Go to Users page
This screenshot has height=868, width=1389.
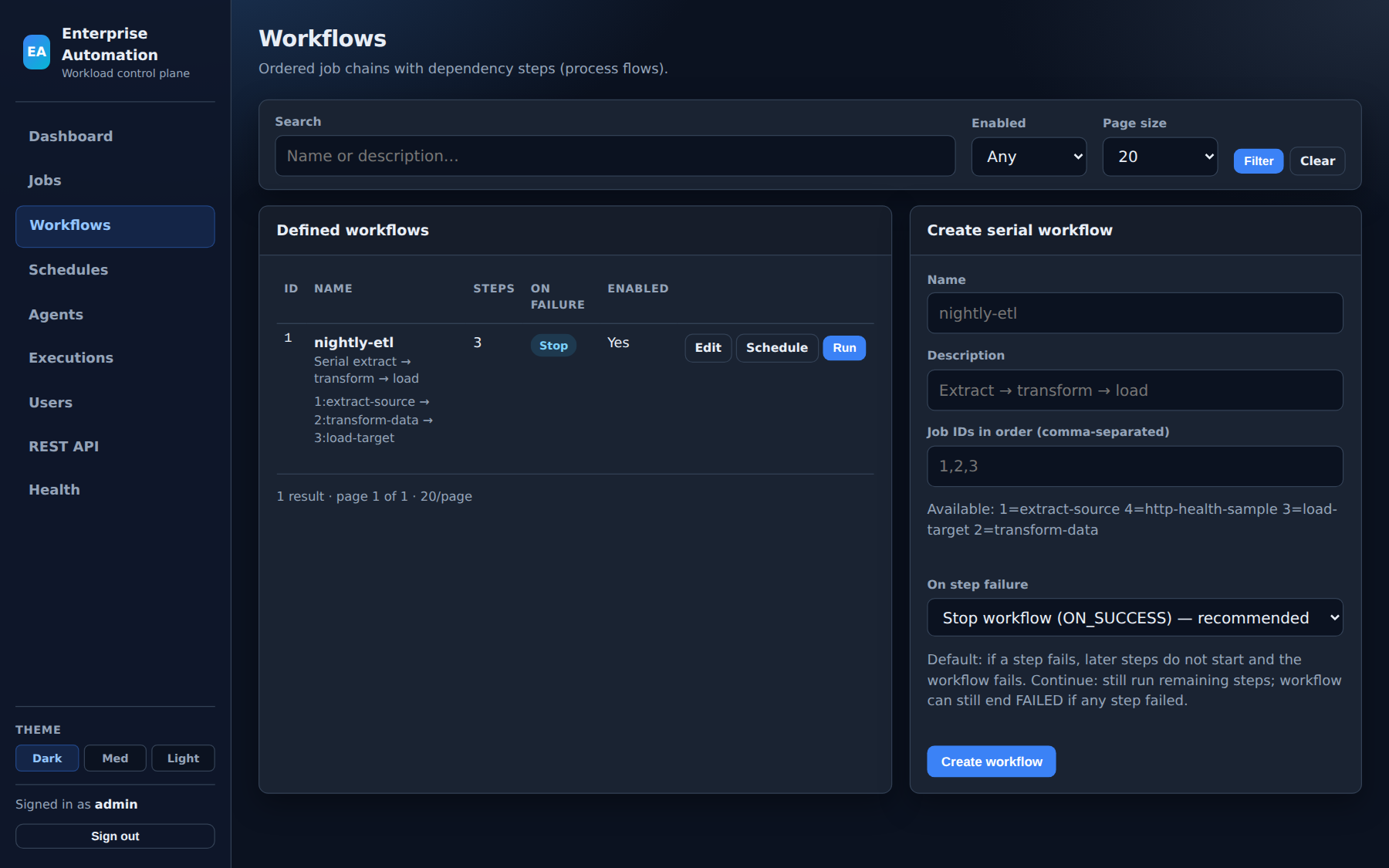[115, 403]
